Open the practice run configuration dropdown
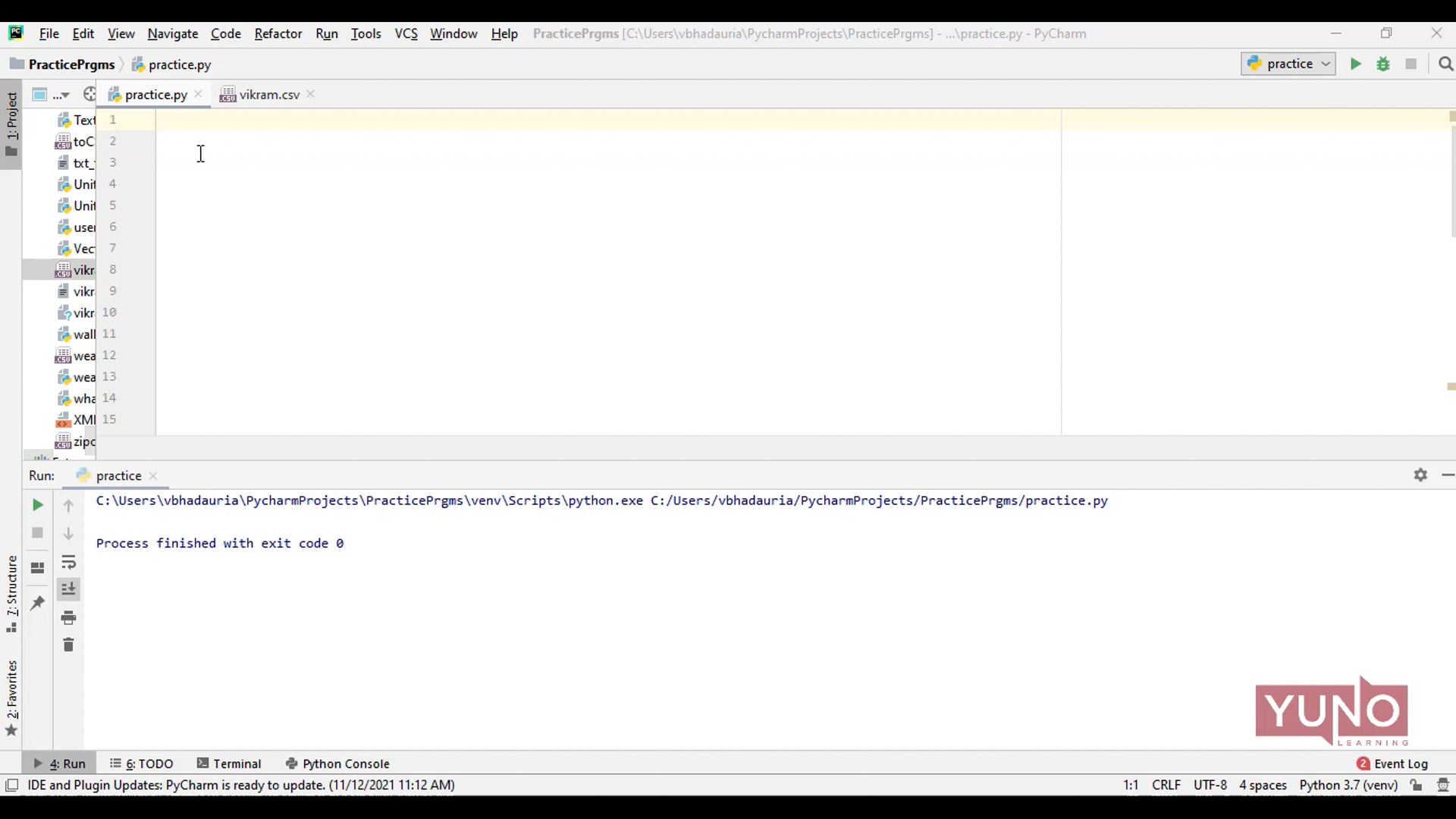The image size is (1456, 819). click(1288, 64)
